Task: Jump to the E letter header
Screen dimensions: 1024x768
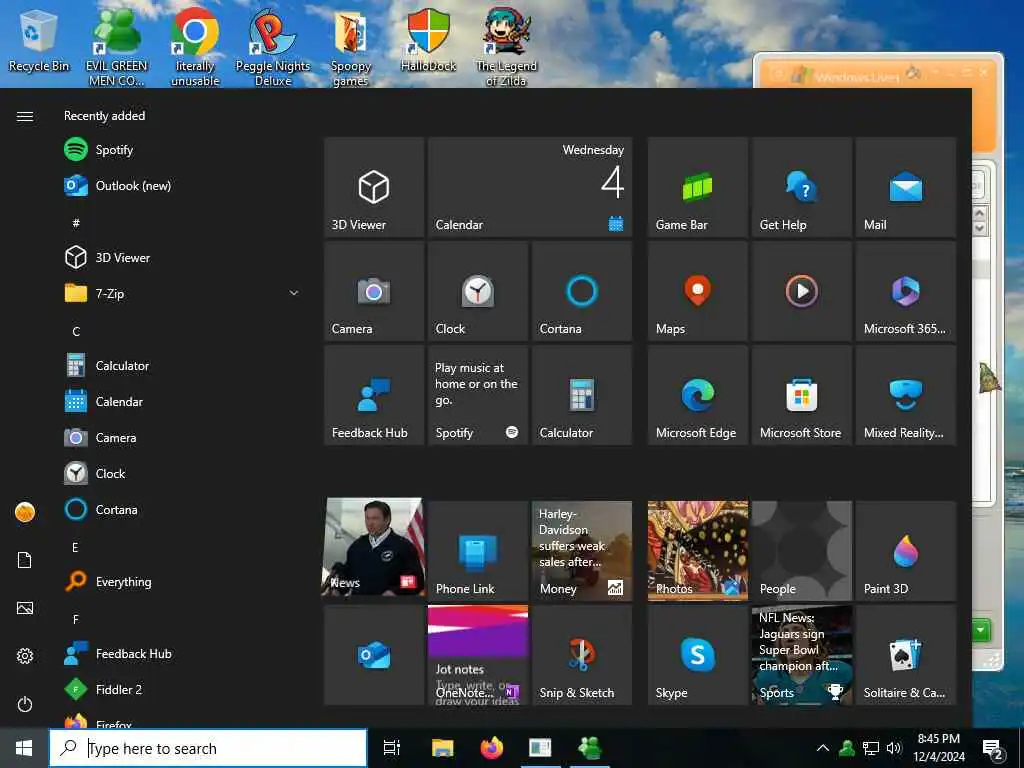Action: tap(76, 547)
